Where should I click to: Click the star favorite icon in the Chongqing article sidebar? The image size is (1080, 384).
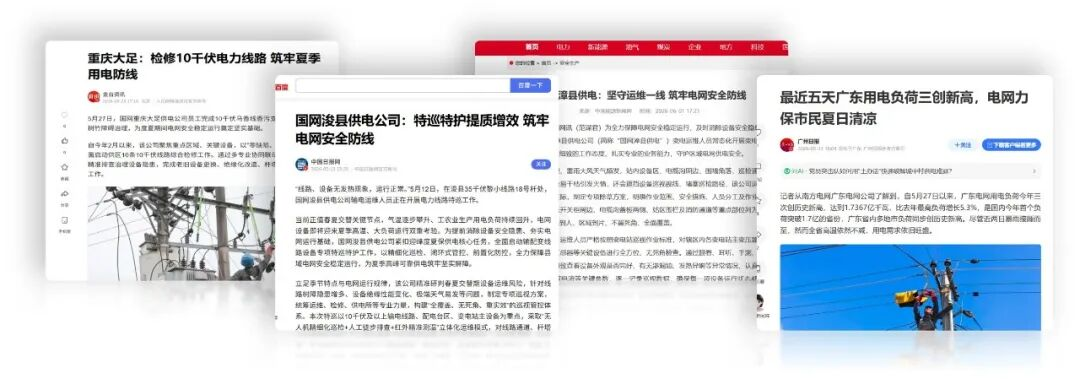[x=65, y=167]
